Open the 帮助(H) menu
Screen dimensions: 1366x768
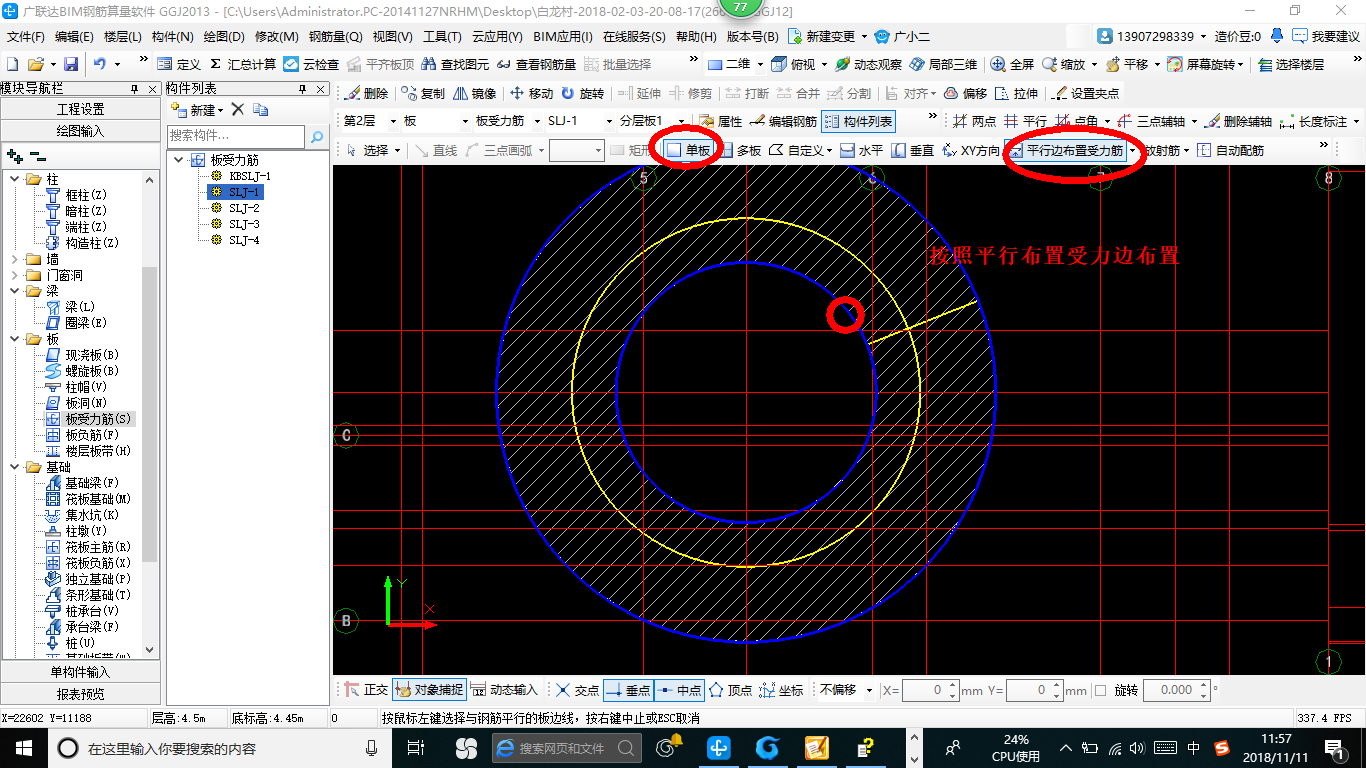[x=696, y=37]
